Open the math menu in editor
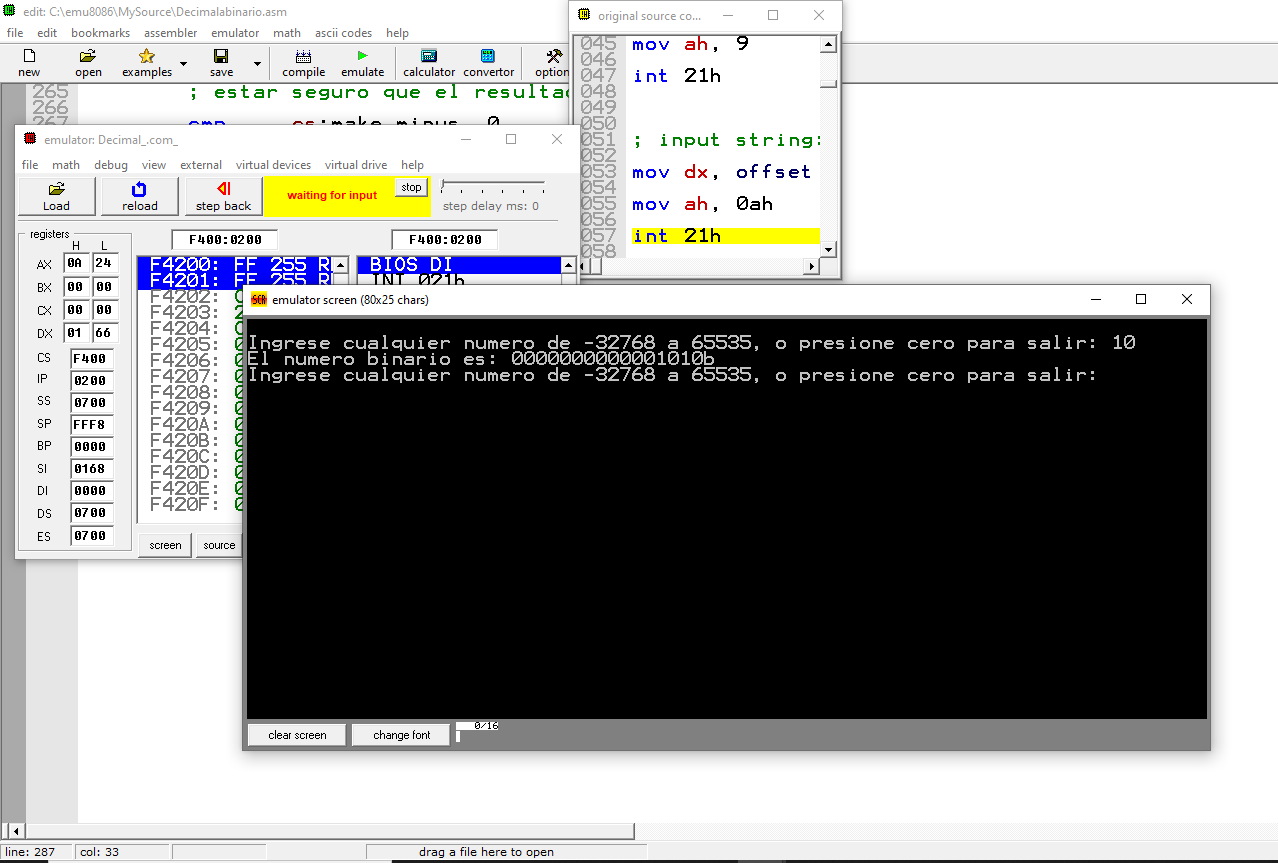 pos(287,33)
